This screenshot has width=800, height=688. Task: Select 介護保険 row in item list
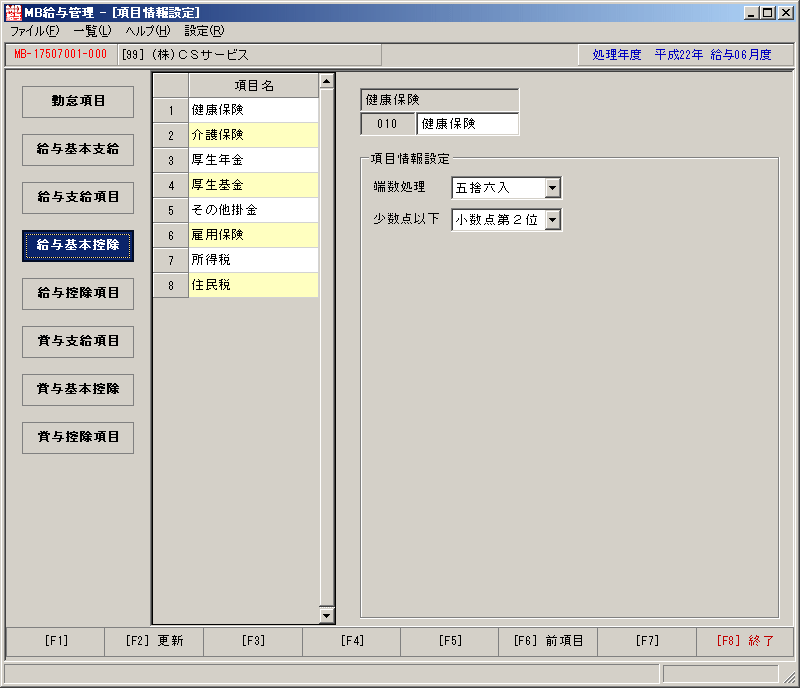coord(254,135)
